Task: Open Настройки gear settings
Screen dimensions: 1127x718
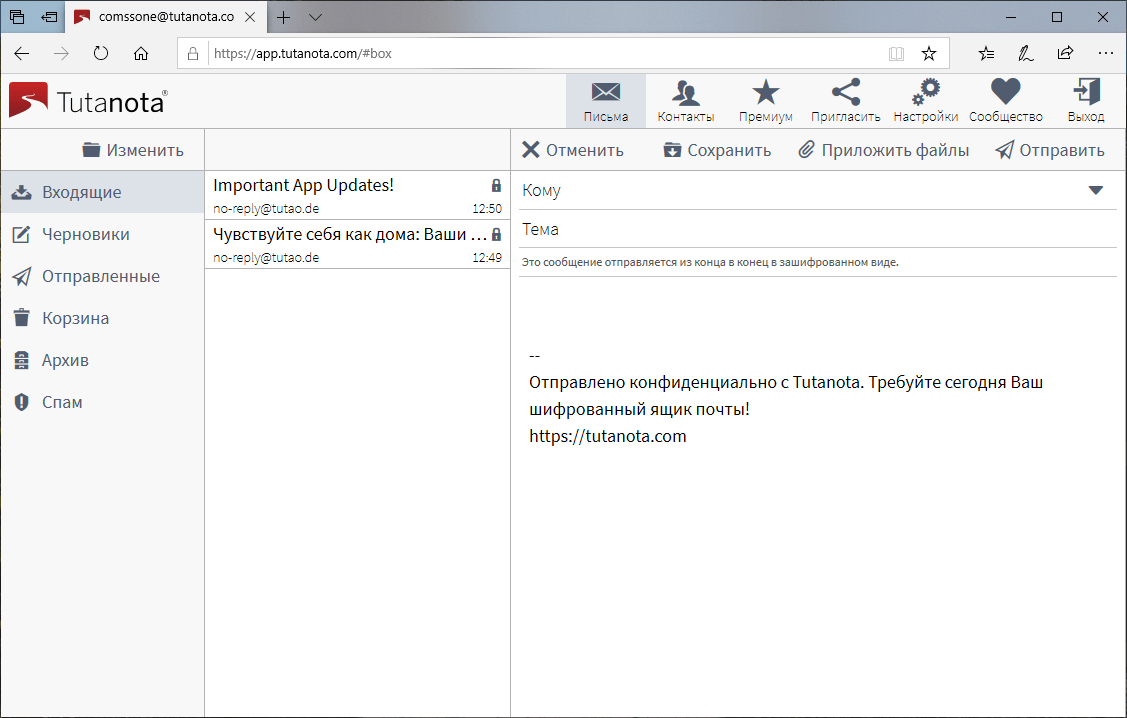Action: (926, 101)
